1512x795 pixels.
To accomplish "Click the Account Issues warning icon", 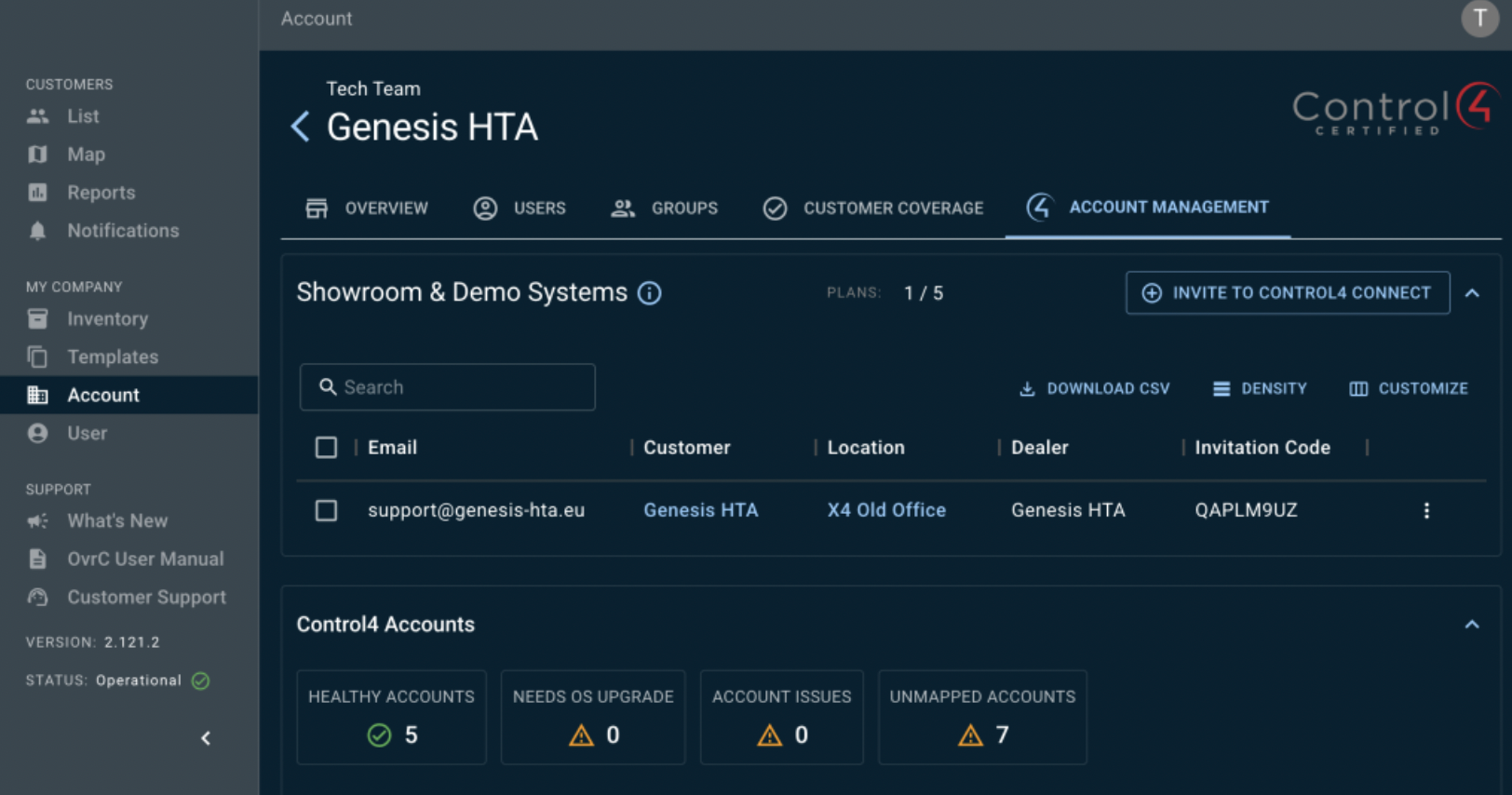I will pyautogui.click(x=769, y=735).
